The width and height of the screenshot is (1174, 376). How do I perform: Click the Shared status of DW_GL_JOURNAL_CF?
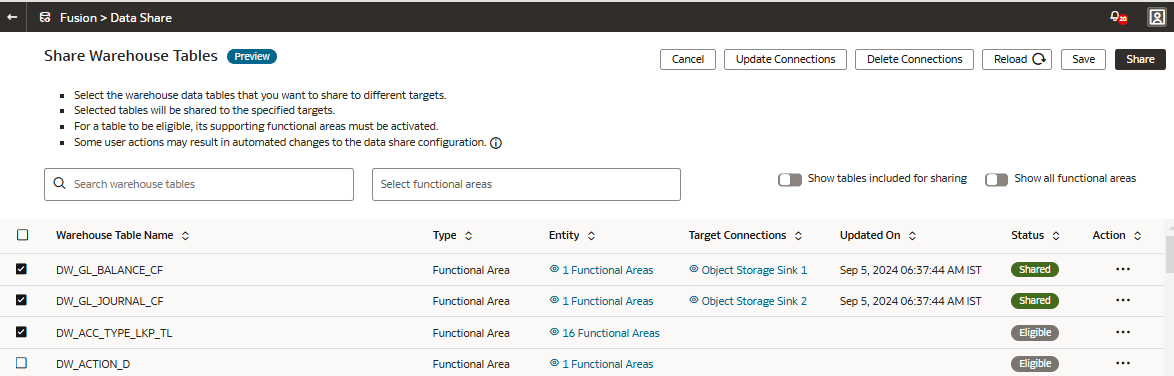1035,300
